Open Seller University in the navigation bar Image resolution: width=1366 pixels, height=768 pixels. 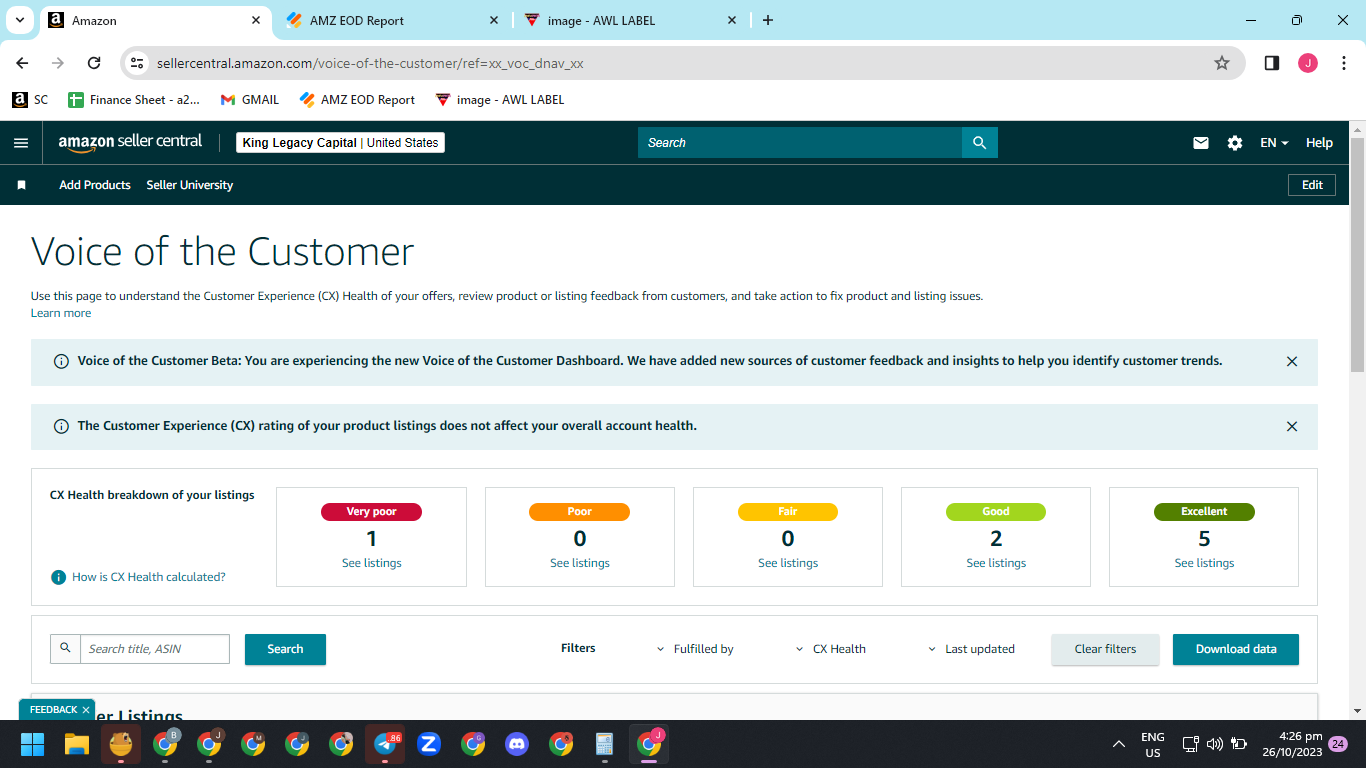point(190,185)
